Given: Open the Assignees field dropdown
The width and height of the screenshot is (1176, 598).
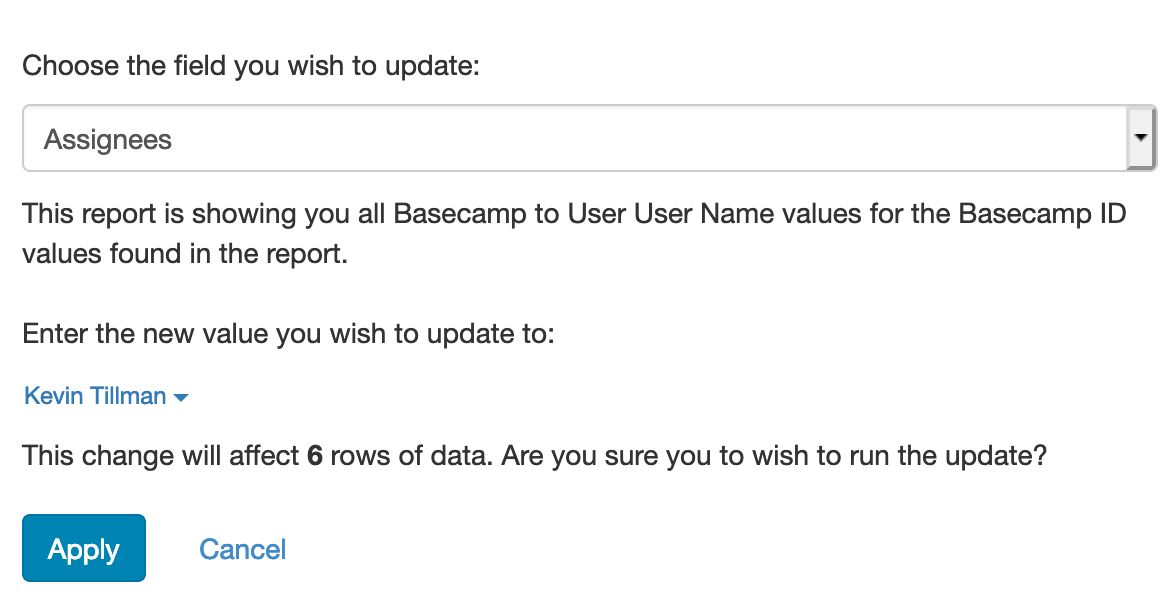Looking at the screenshot, I should coord(588,139).
